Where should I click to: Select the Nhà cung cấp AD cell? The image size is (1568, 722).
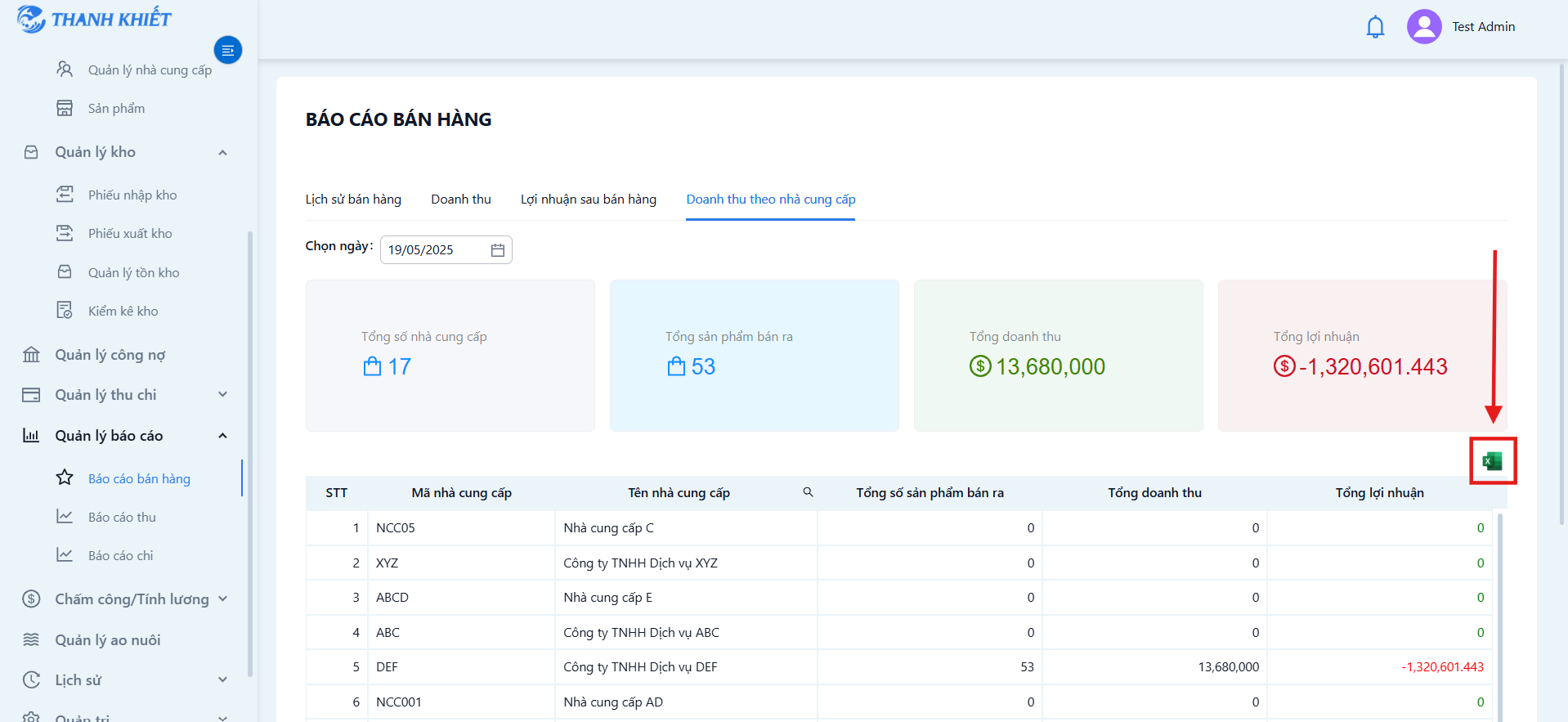point(686,702)
